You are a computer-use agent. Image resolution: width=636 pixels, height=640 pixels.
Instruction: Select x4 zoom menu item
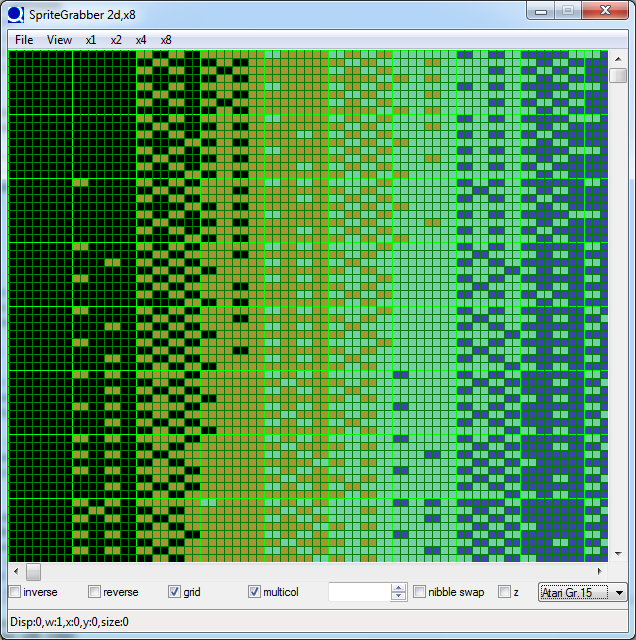141,40
